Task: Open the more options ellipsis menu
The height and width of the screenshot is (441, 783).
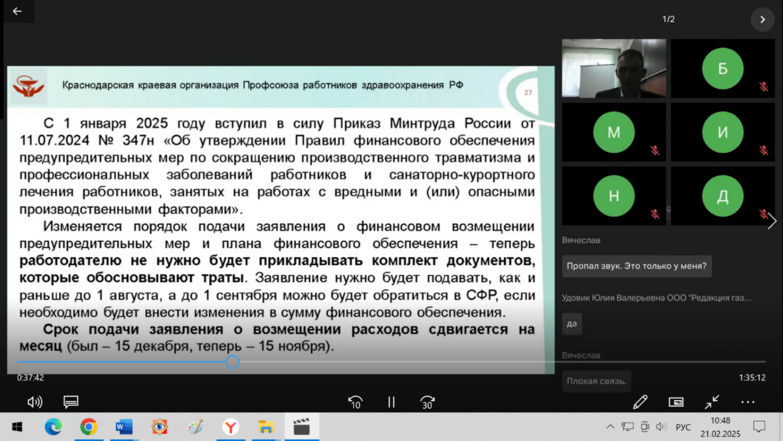Action: pyautogui.click(x=748, y=402)
